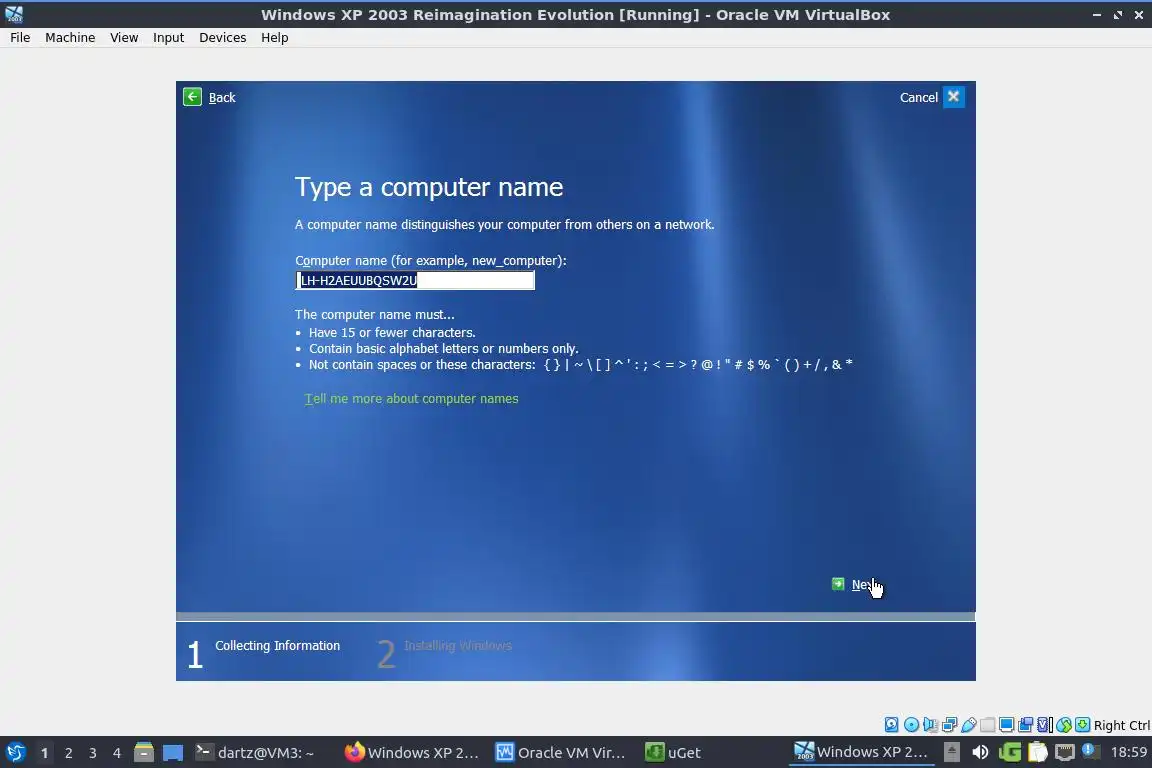
Task: Click the clipboard manager tray icon
Action: click(x=1037, y=752)
